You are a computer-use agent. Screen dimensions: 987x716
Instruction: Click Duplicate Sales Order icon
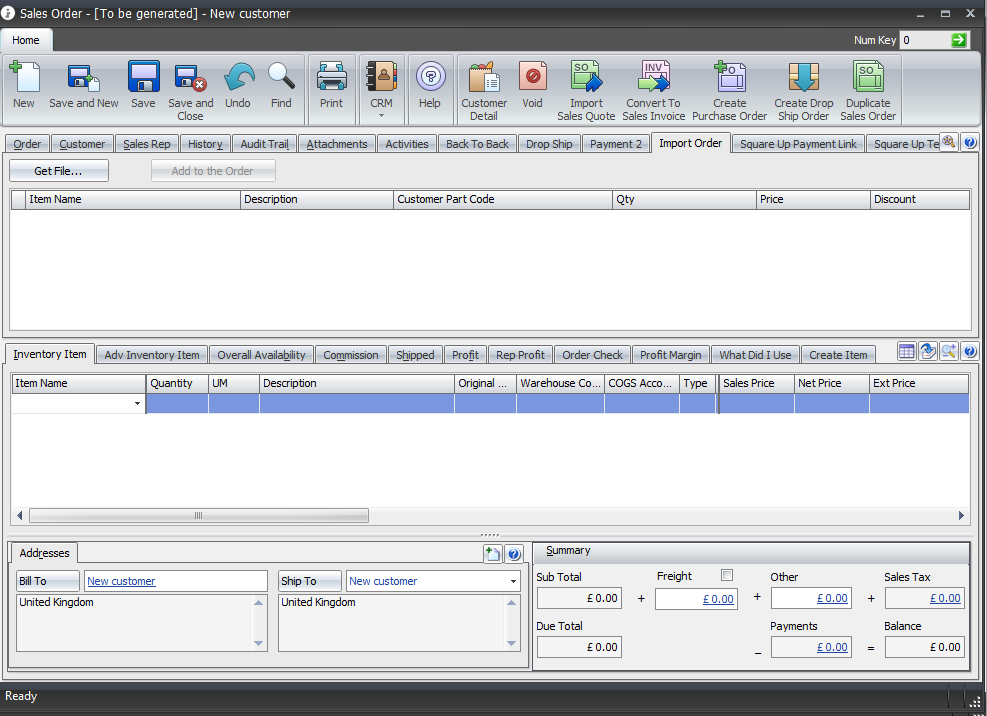[x=867, y=78]
